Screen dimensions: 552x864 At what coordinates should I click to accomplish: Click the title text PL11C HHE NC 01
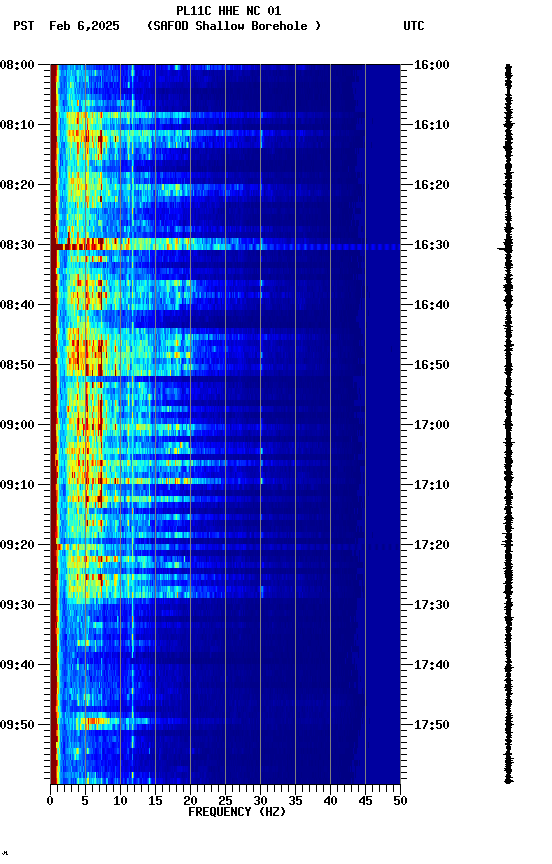pos(228,11)
